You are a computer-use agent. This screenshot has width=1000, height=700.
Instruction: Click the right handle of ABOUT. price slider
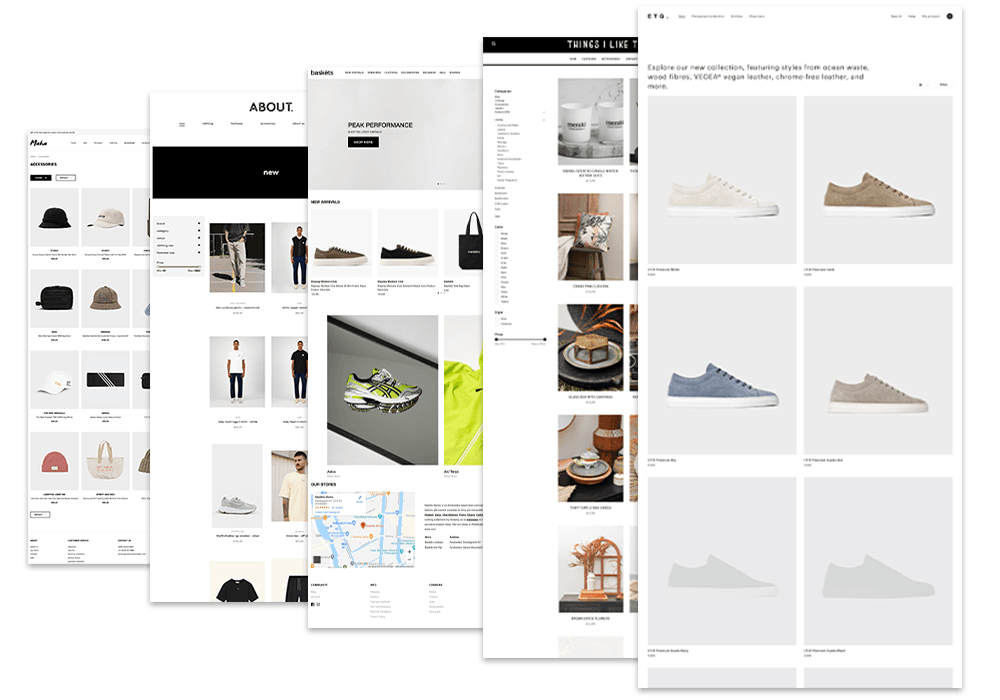199,266
